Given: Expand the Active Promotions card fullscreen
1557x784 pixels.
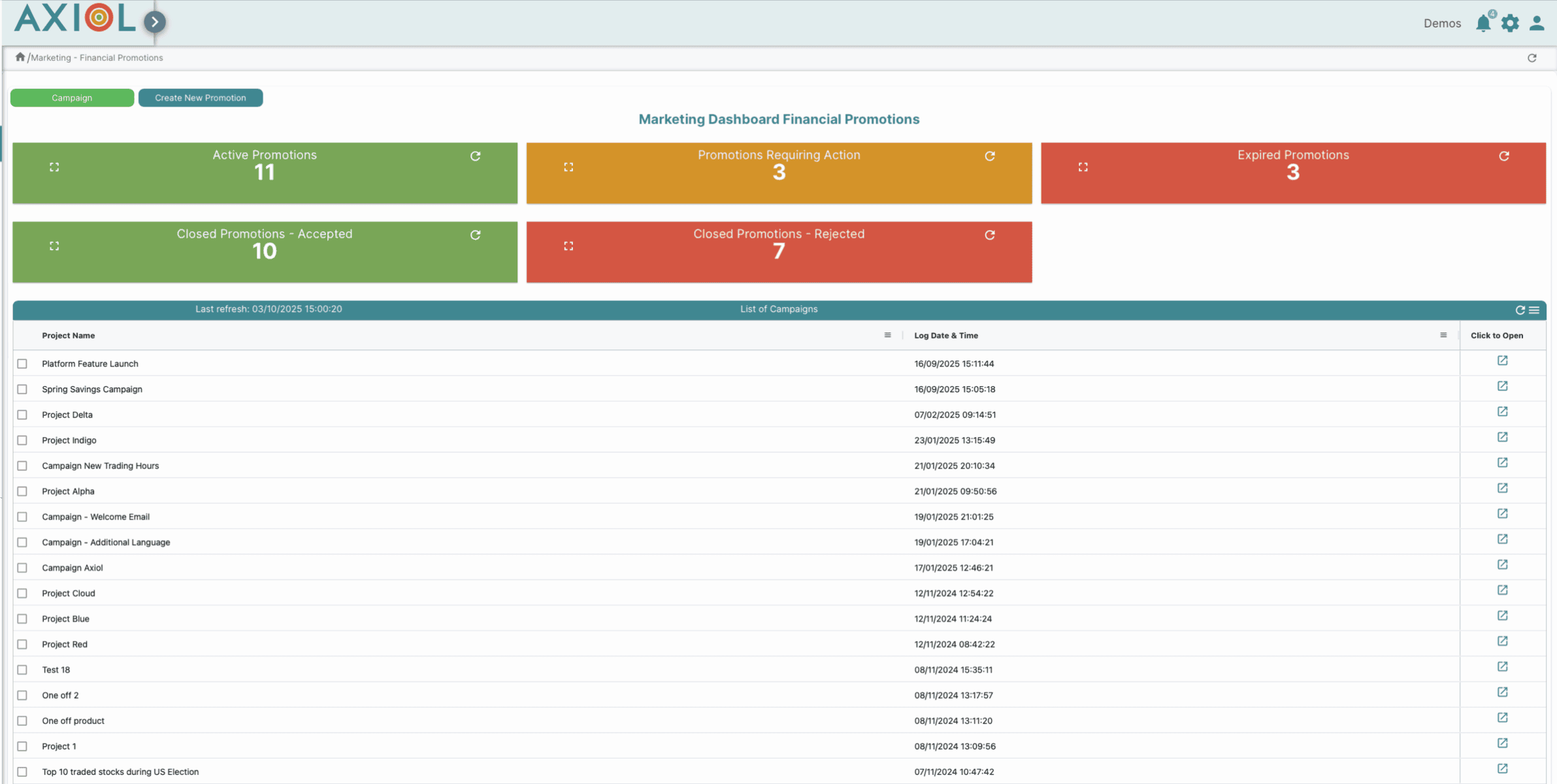Looking at the screenshot, I should pos(54,167).
